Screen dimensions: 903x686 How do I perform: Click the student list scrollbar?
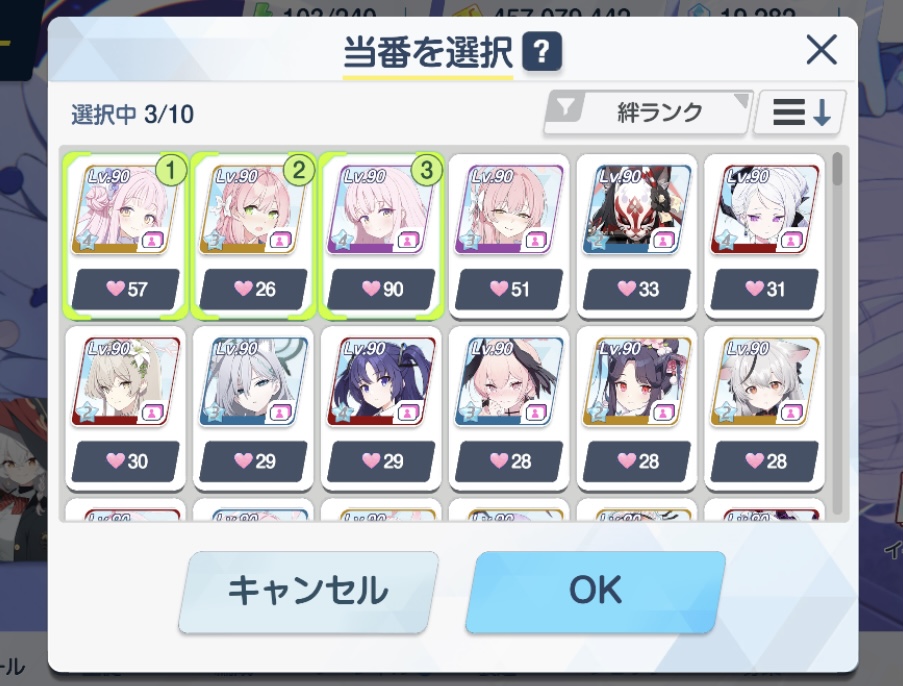pyautogui.click(x=837, y=334)
